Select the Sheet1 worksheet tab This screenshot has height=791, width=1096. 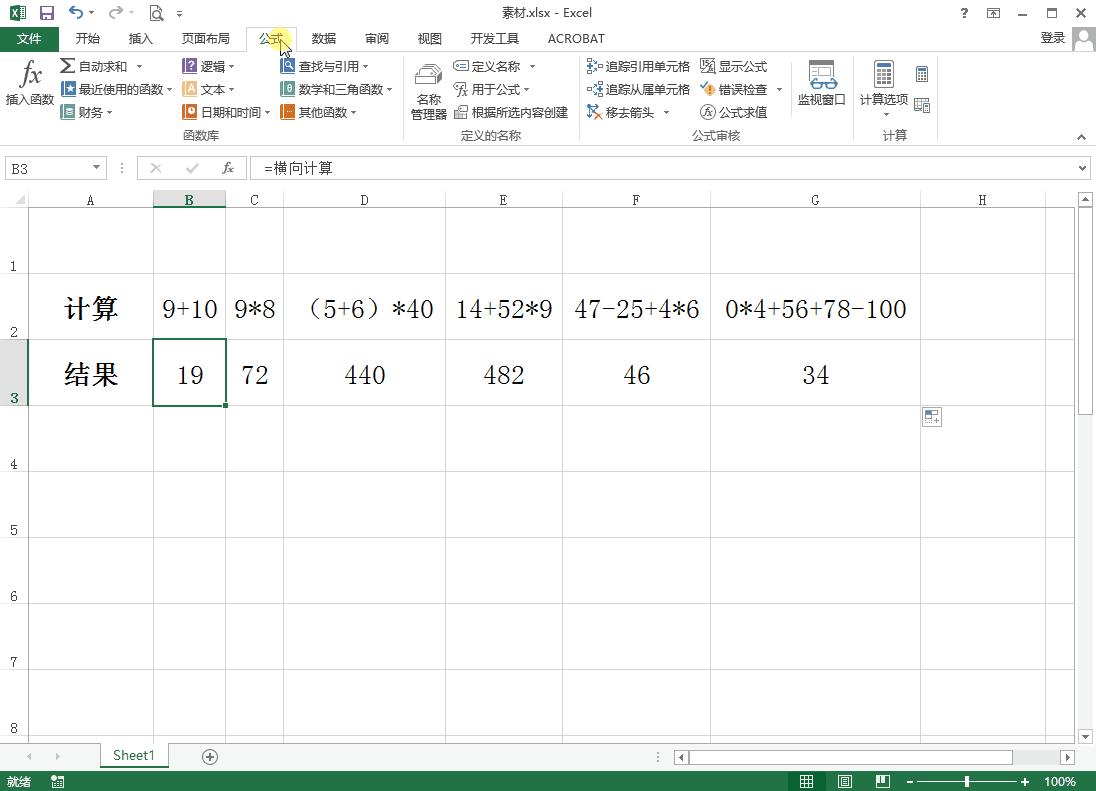[134, 755]
